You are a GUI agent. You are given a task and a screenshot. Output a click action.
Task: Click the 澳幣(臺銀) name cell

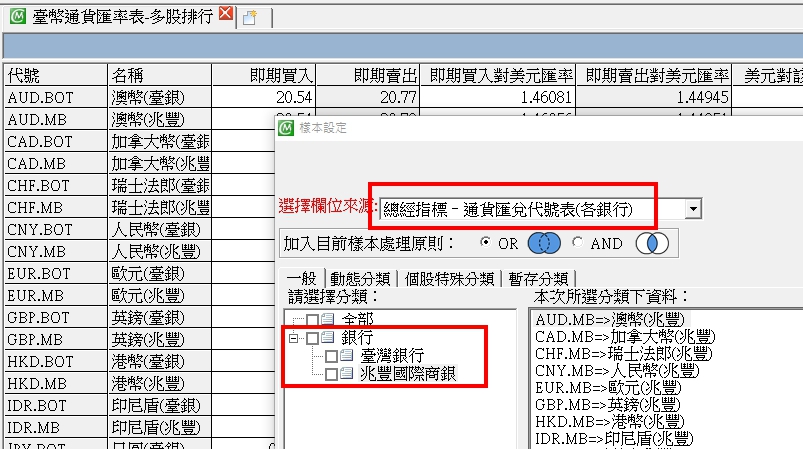pos(159,97)
